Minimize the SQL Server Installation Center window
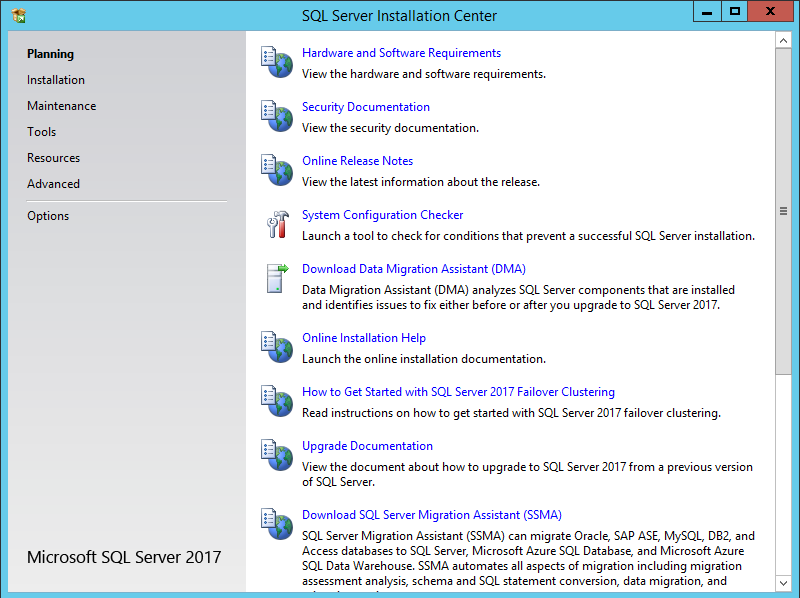The height and width of the screenshot is (598, 800). tap(707, 11)
